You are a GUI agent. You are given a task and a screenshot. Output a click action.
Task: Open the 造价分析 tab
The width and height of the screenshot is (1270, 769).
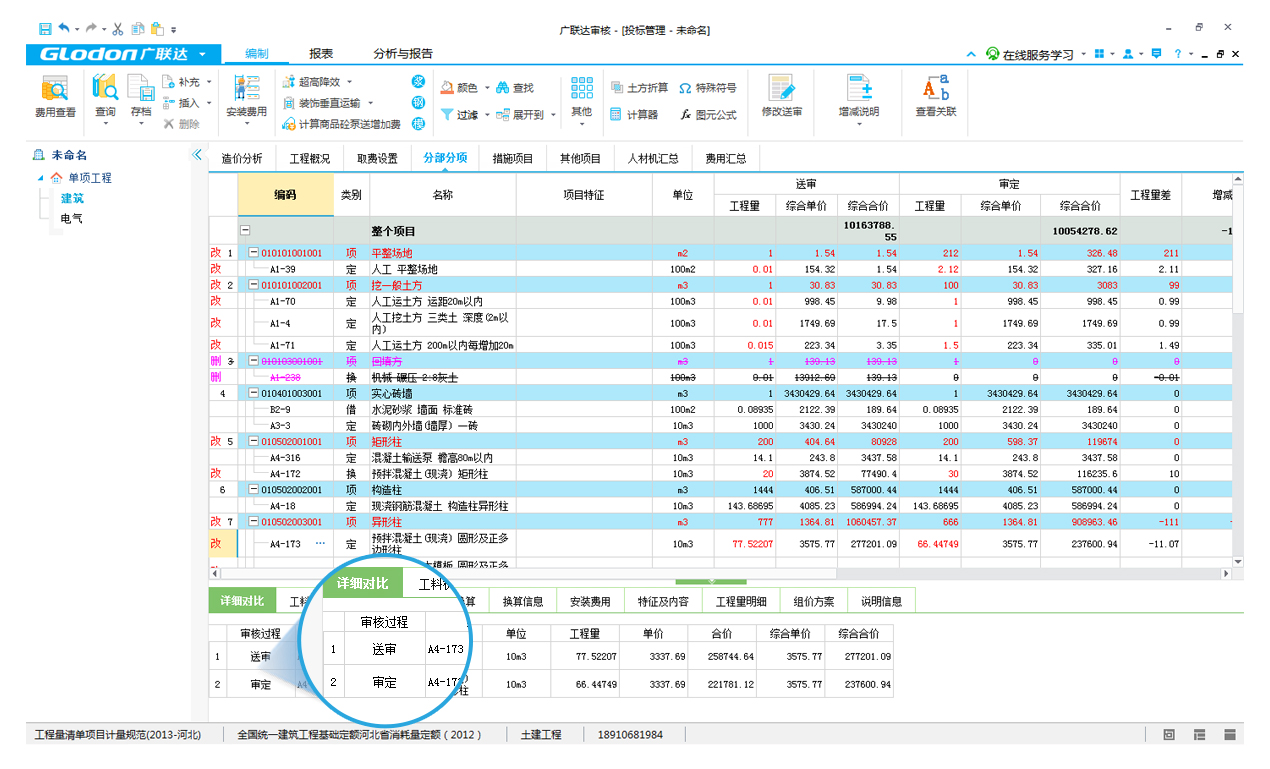[242, 158]
